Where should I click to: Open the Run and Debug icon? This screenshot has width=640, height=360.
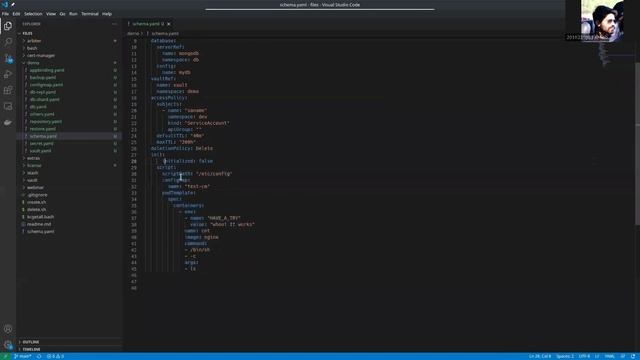8,74
